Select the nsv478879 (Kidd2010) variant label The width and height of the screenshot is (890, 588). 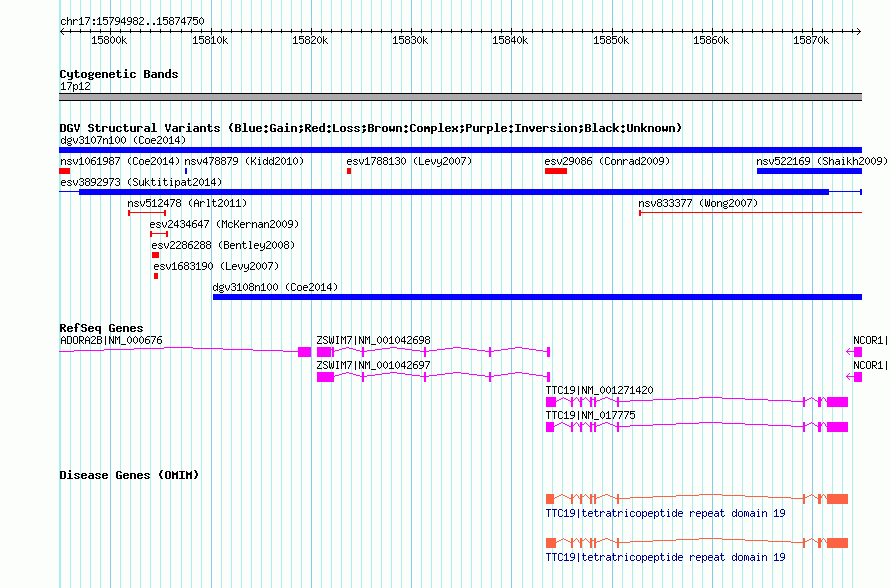click(x=244, y=161)
